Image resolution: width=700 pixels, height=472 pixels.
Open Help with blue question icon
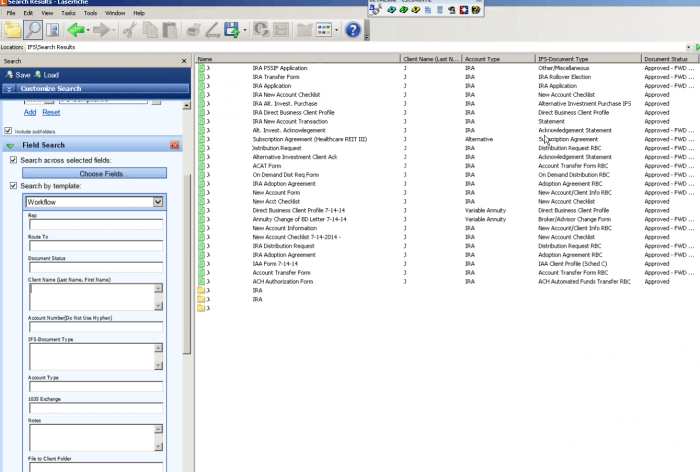tap(353, 30)
